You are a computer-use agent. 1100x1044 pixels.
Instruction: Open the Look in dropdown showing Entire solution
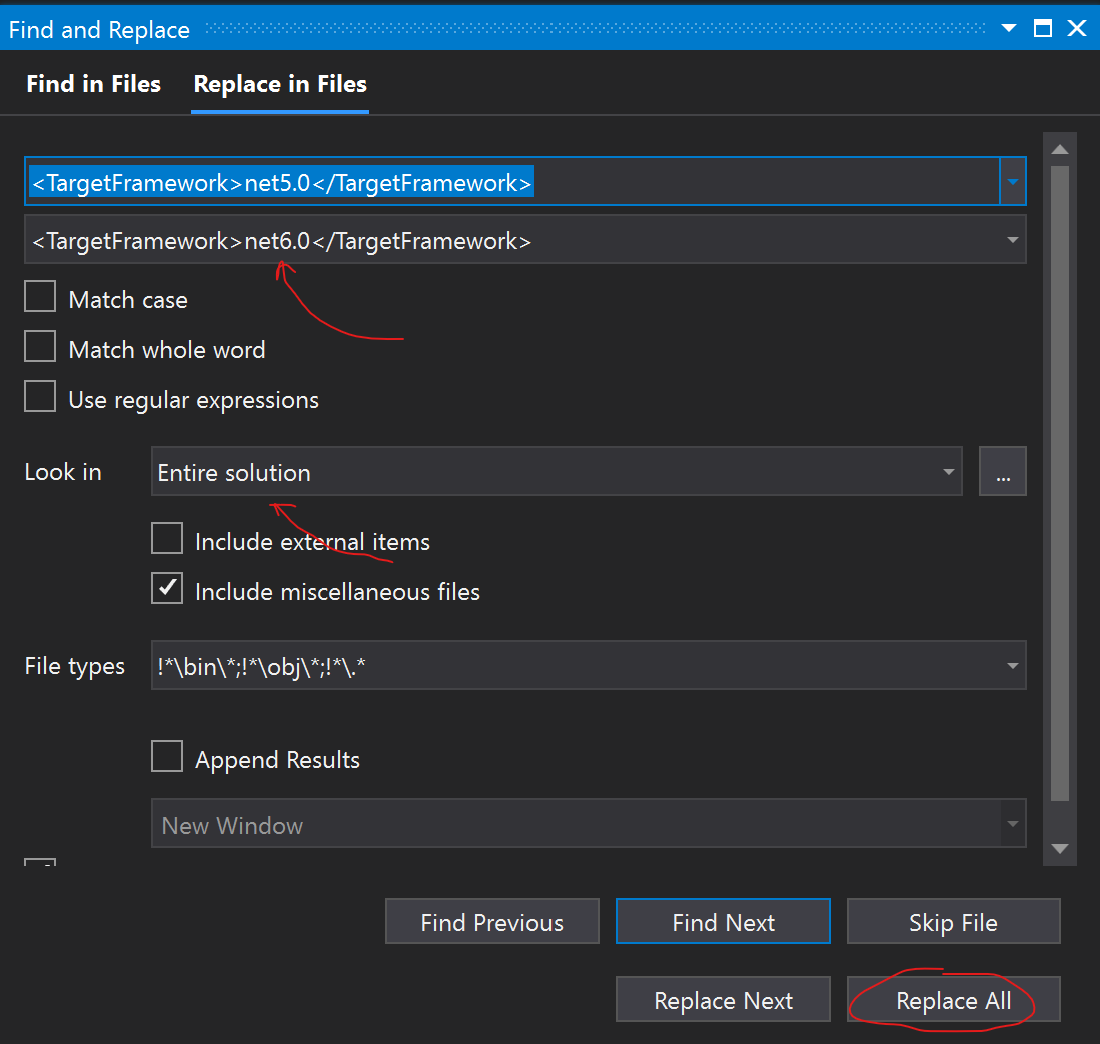[x=948, y=471]
